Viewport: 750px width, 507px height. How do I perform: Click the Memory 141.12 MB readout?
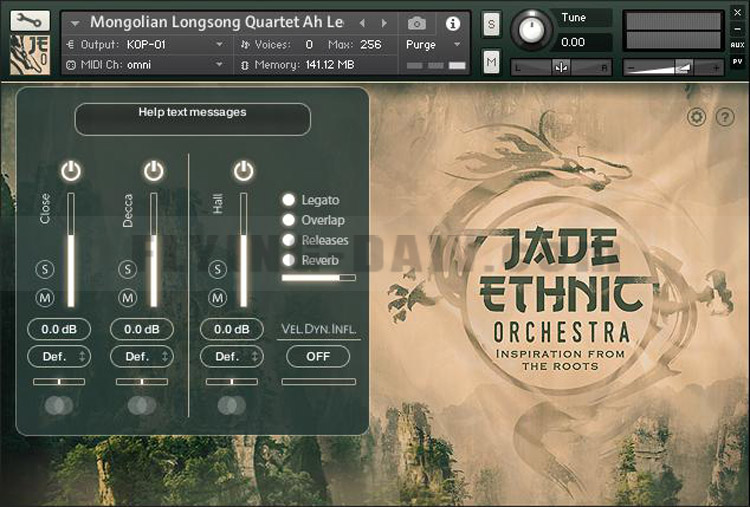330,65
